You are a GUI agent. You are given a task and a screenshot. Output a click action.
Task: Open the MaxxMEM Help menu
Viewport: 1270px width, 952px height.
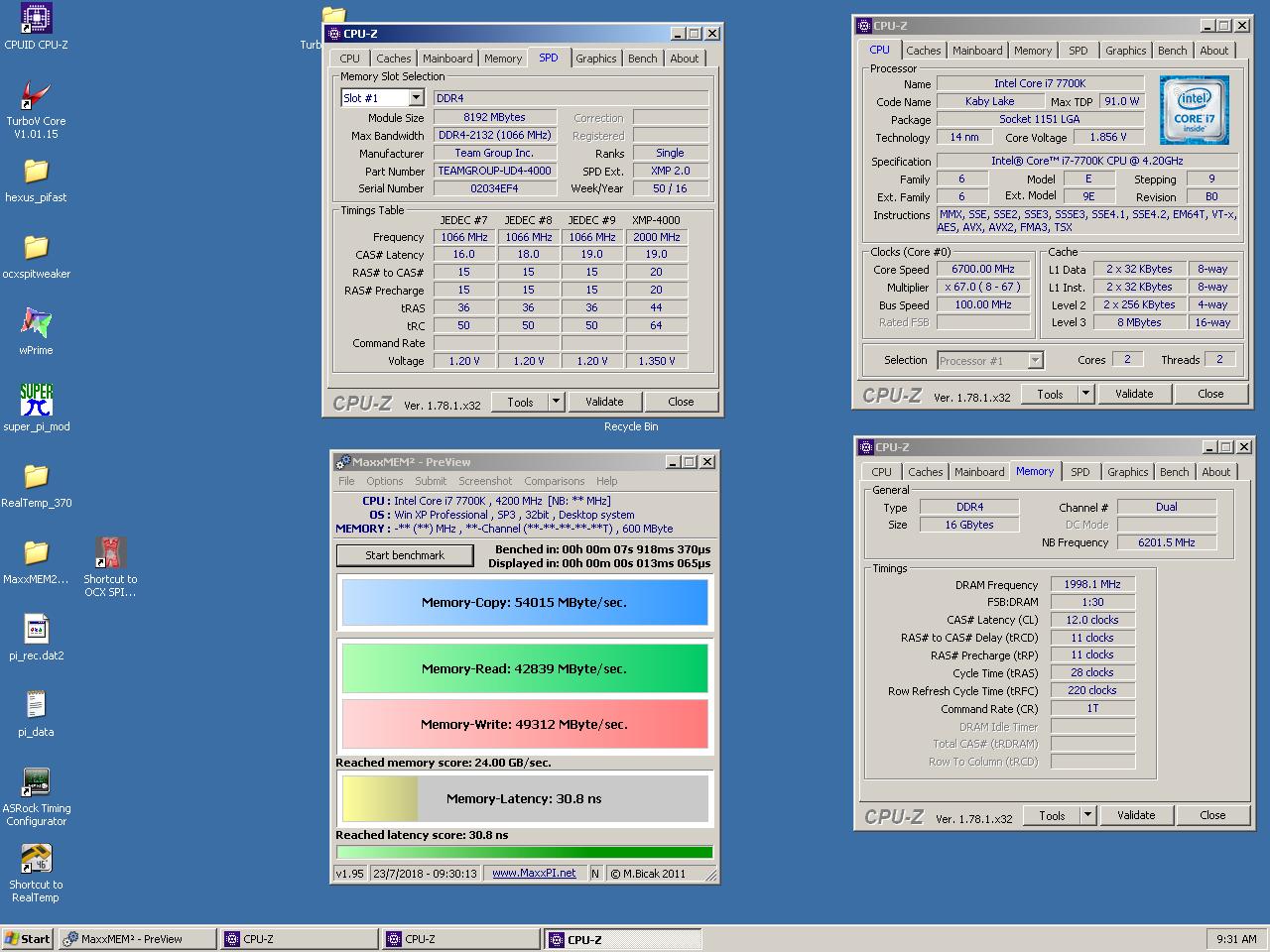pos(606,481)
